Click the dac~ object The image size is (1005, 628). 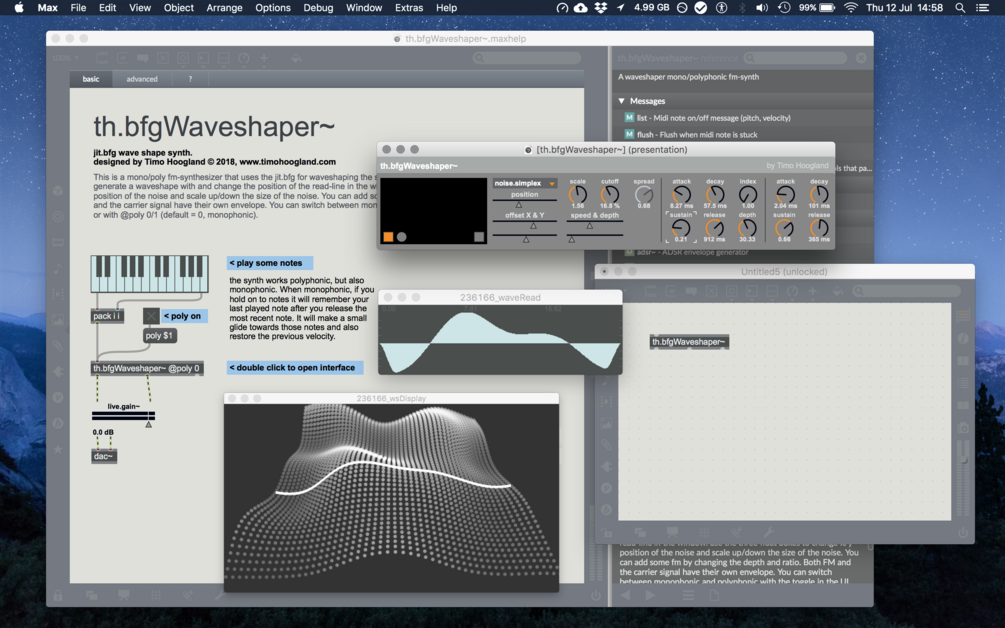tap(104, 456)
